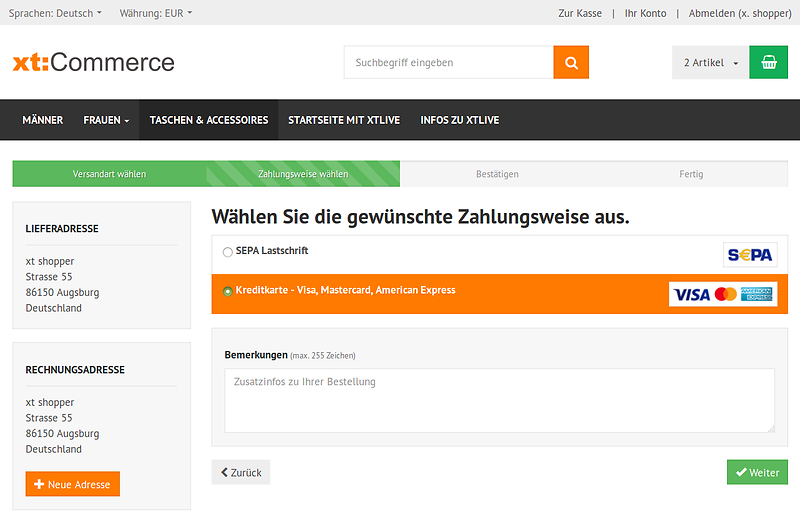Open the Männer category menu
800x517 pixels.
click(42, 120)
